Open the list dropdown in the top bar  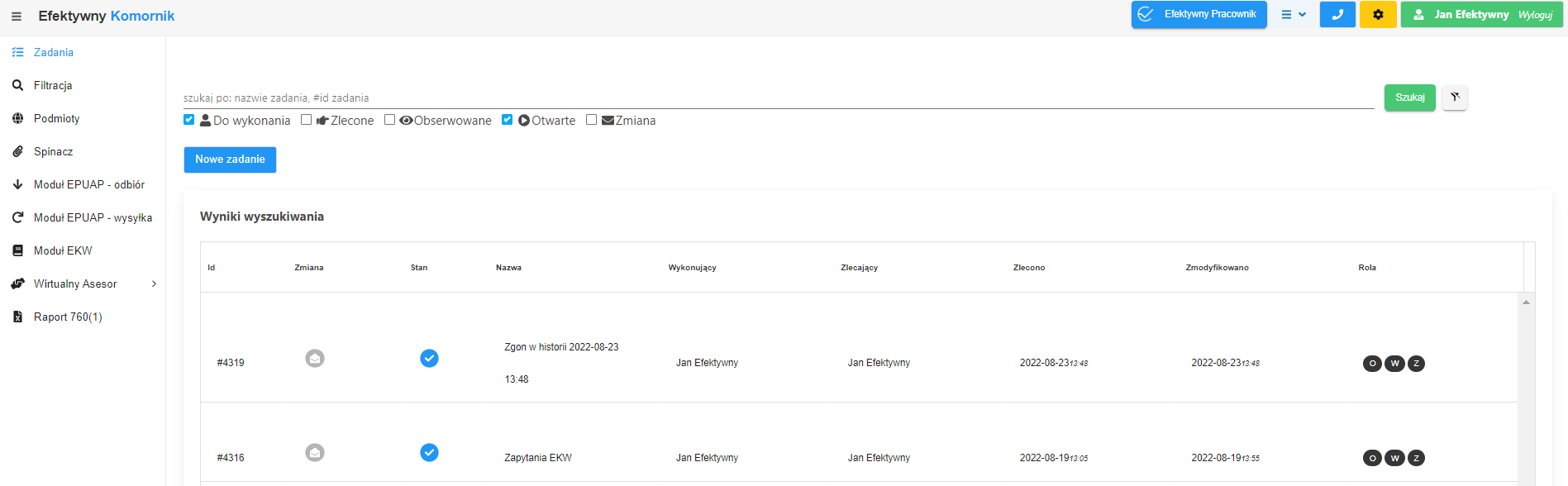point(1294,15)
